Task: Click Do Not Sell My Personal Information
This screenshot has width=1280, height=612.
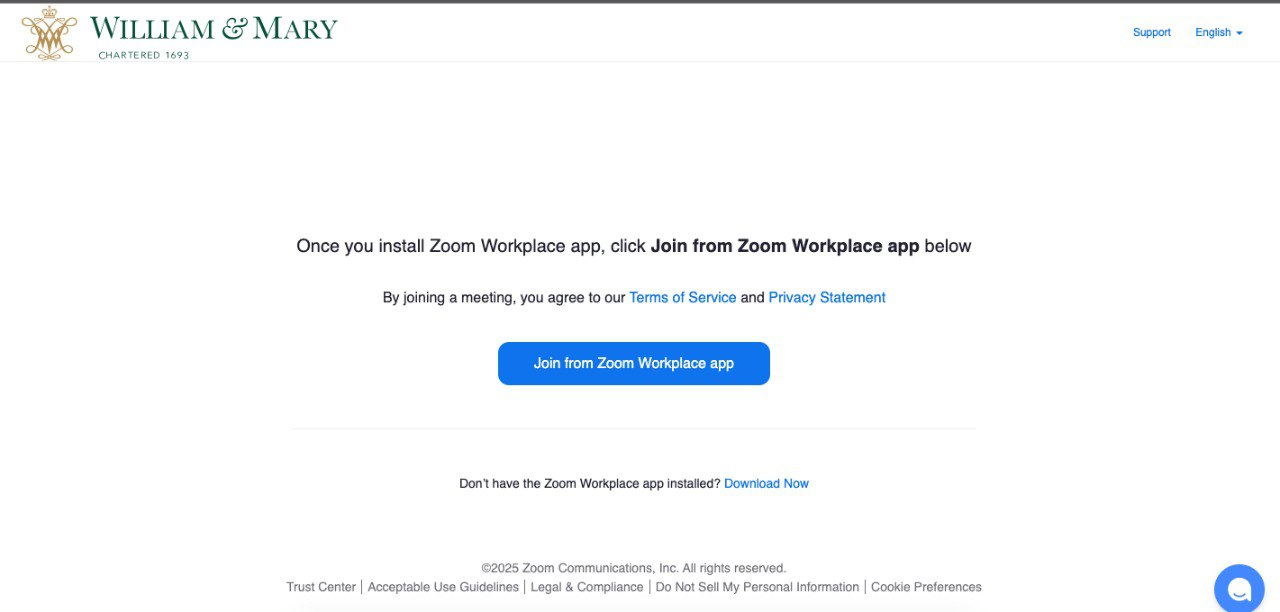Action: pyautogui.click(x=757, y=588)
